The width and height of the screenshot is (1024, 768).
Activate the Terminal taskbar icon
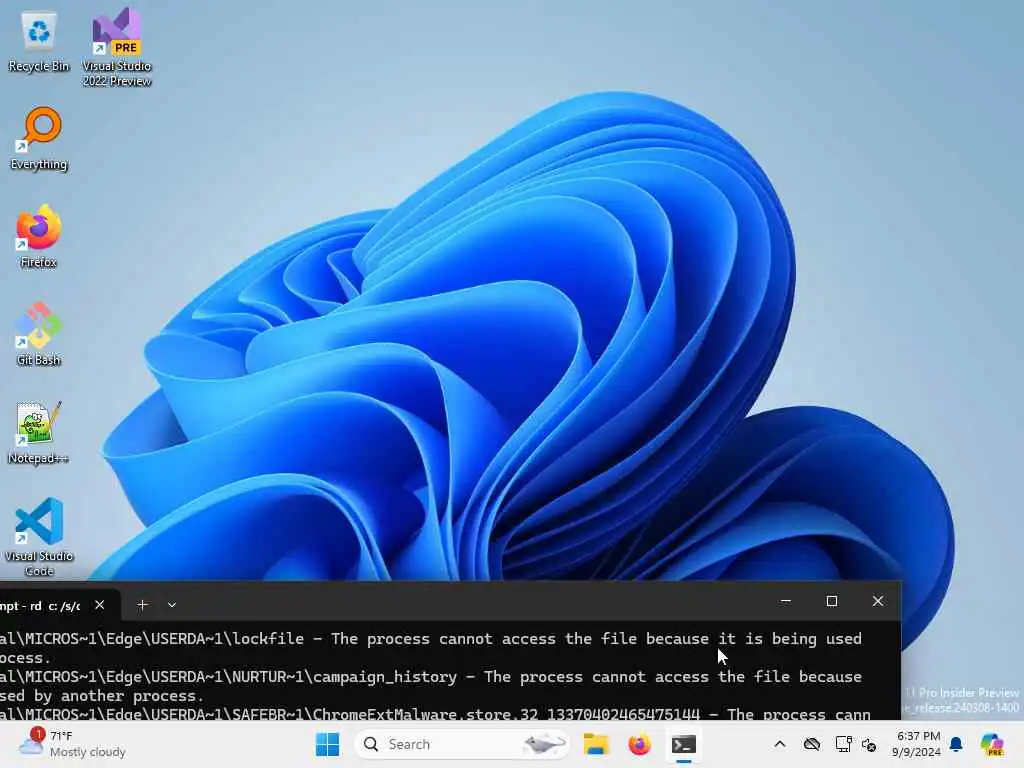coord(684,744)
